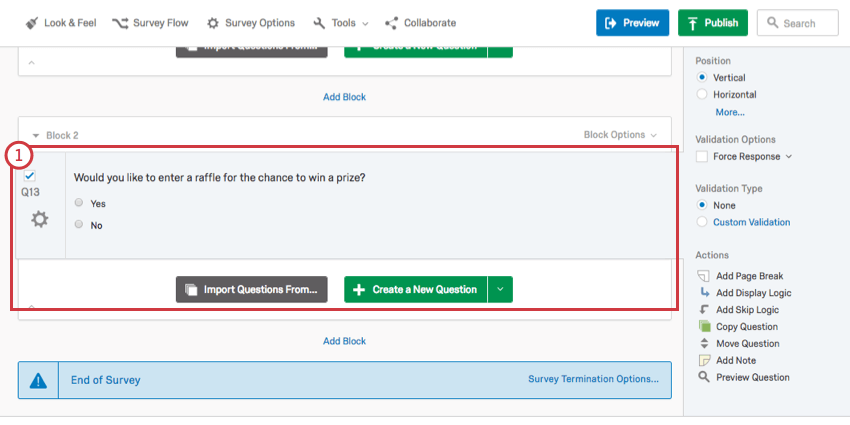Click the Add Note icon
The height and width of the screenshot is (425, 850).
click(704, 361)
